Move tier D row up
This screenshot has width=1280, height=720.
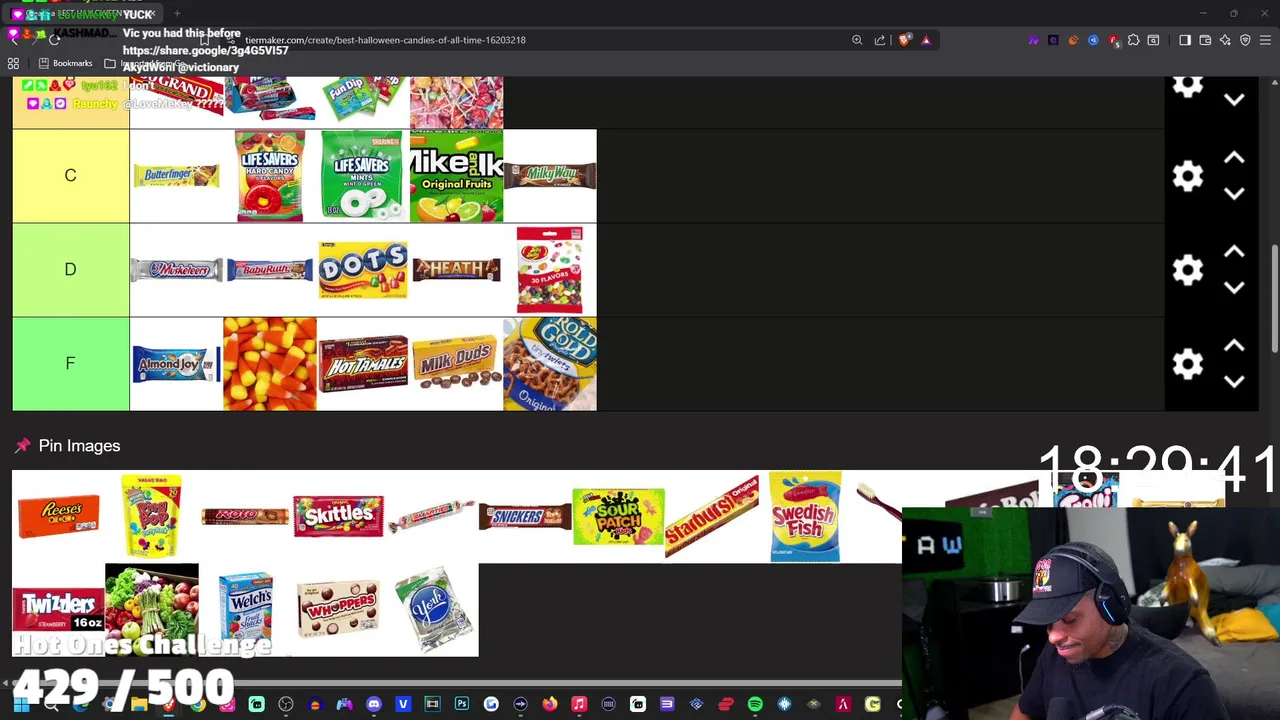pos(1234,252)
